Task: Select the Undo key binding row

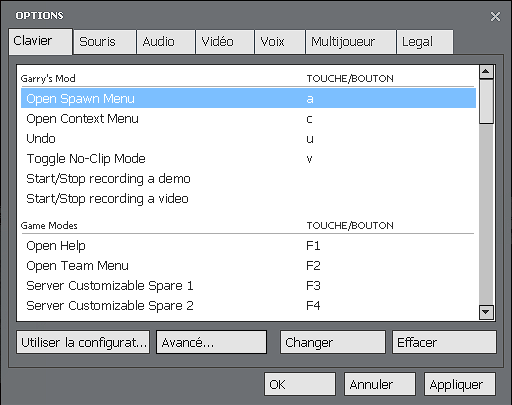Action: 248,139
